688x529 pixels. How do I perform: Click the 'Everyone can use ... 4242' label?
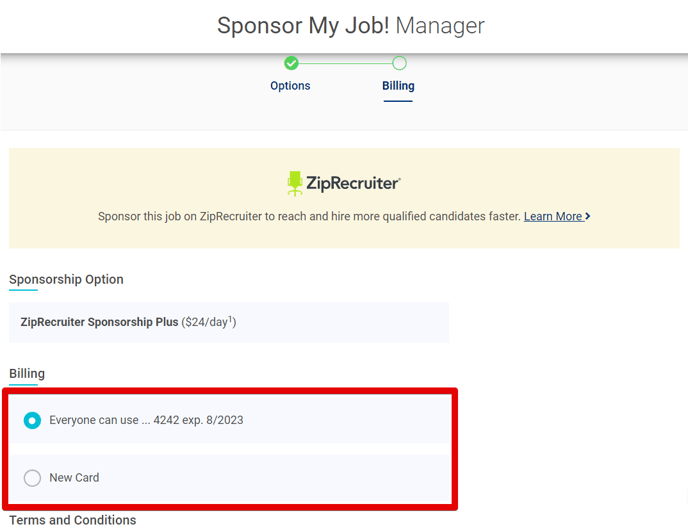point(146,420)
